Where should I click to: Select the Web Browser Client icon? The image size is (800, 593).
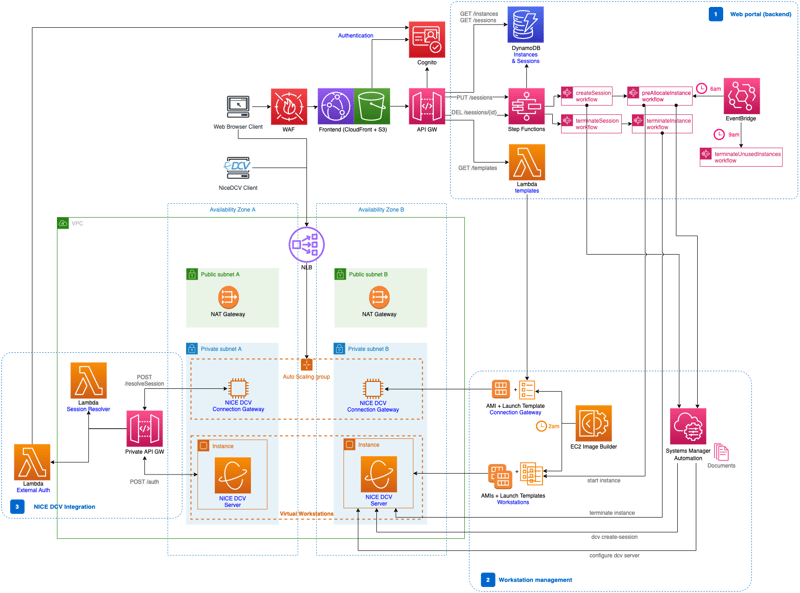[238, 107]
